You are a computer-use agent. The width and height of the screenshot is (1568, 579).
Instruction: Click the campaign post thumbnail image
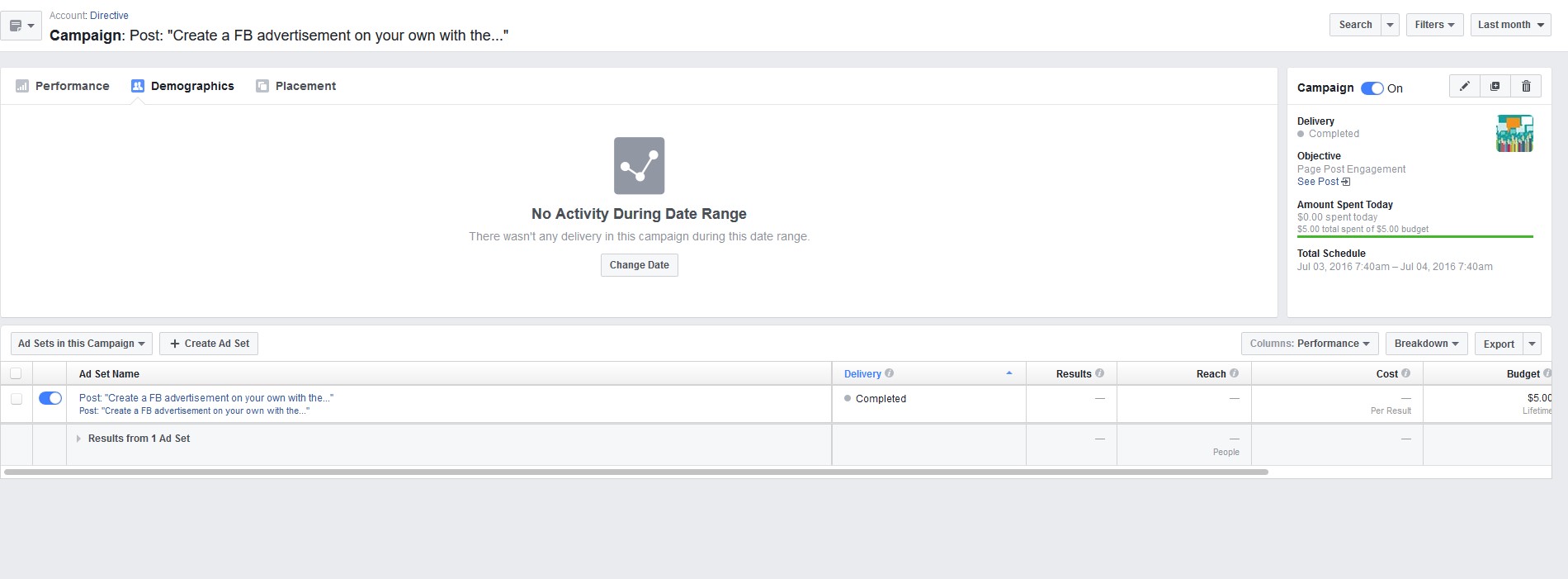click(1514, 134)
